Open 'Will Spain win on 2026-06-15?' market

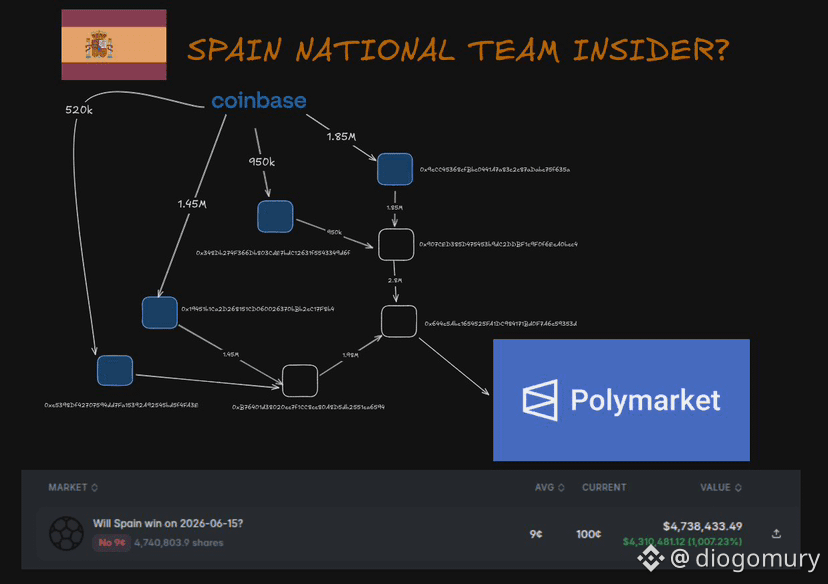coord(168,523)
